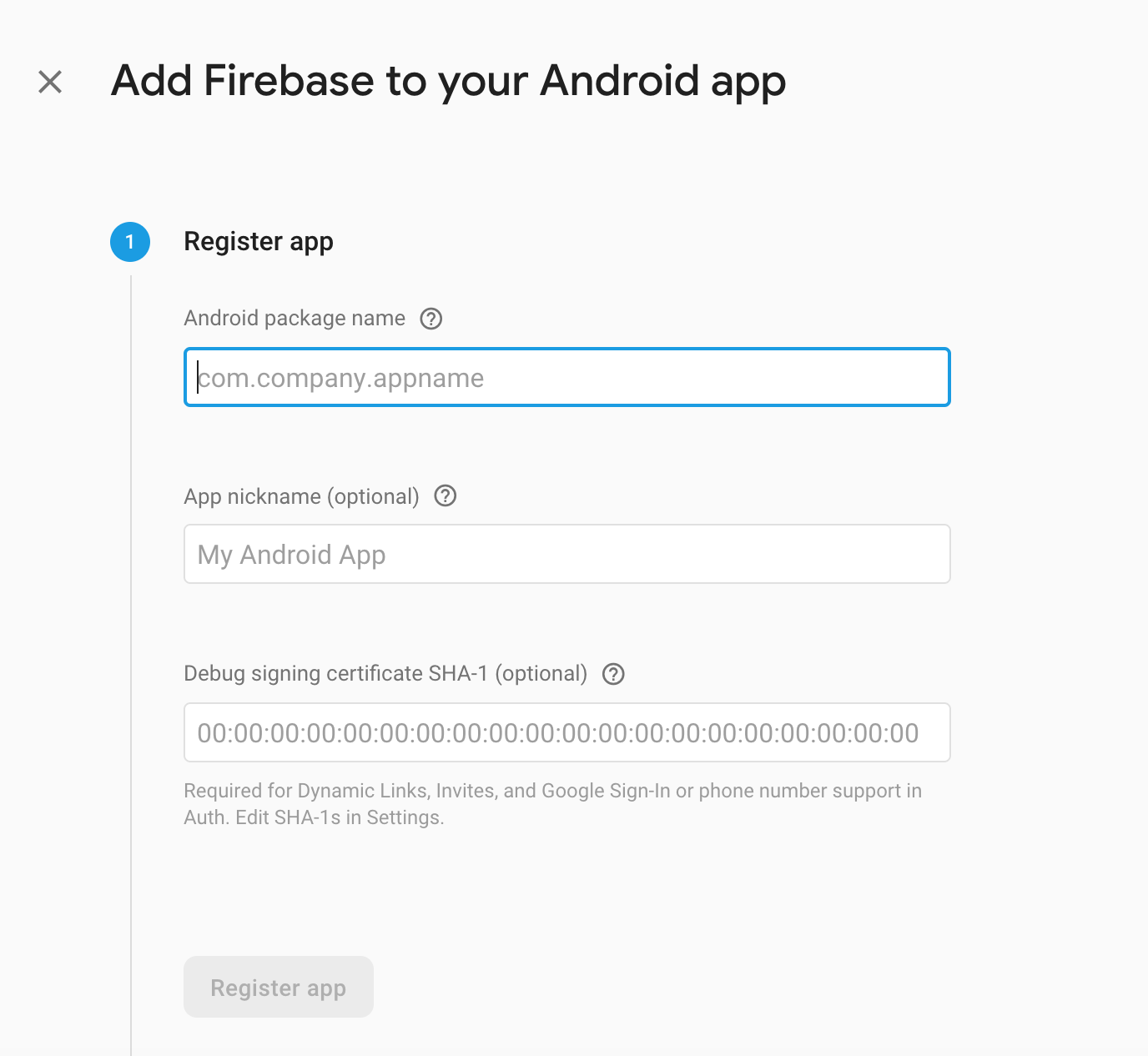This screenshot has width=1148, height=1056.
Task: Click '(optional)' in the App nickname label
Action: click(x=373, y=497)
